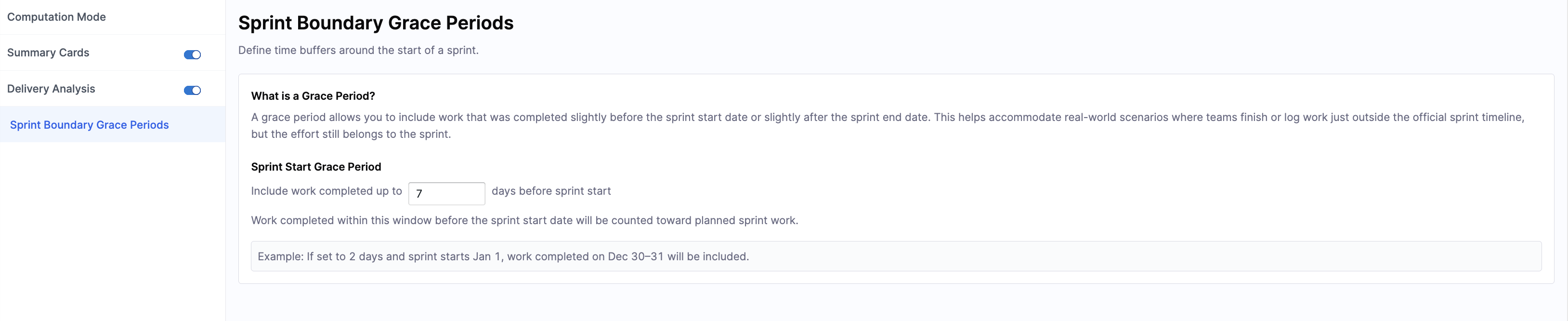
Task: Select Summary Cards in the sidebar
Action: [x=48, y=53]
